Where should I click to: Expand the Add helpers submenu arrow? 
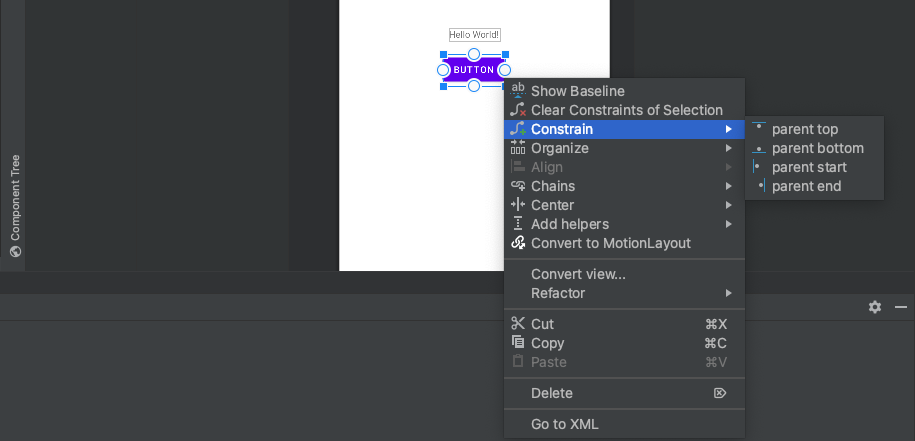click(x=728, y=224)
